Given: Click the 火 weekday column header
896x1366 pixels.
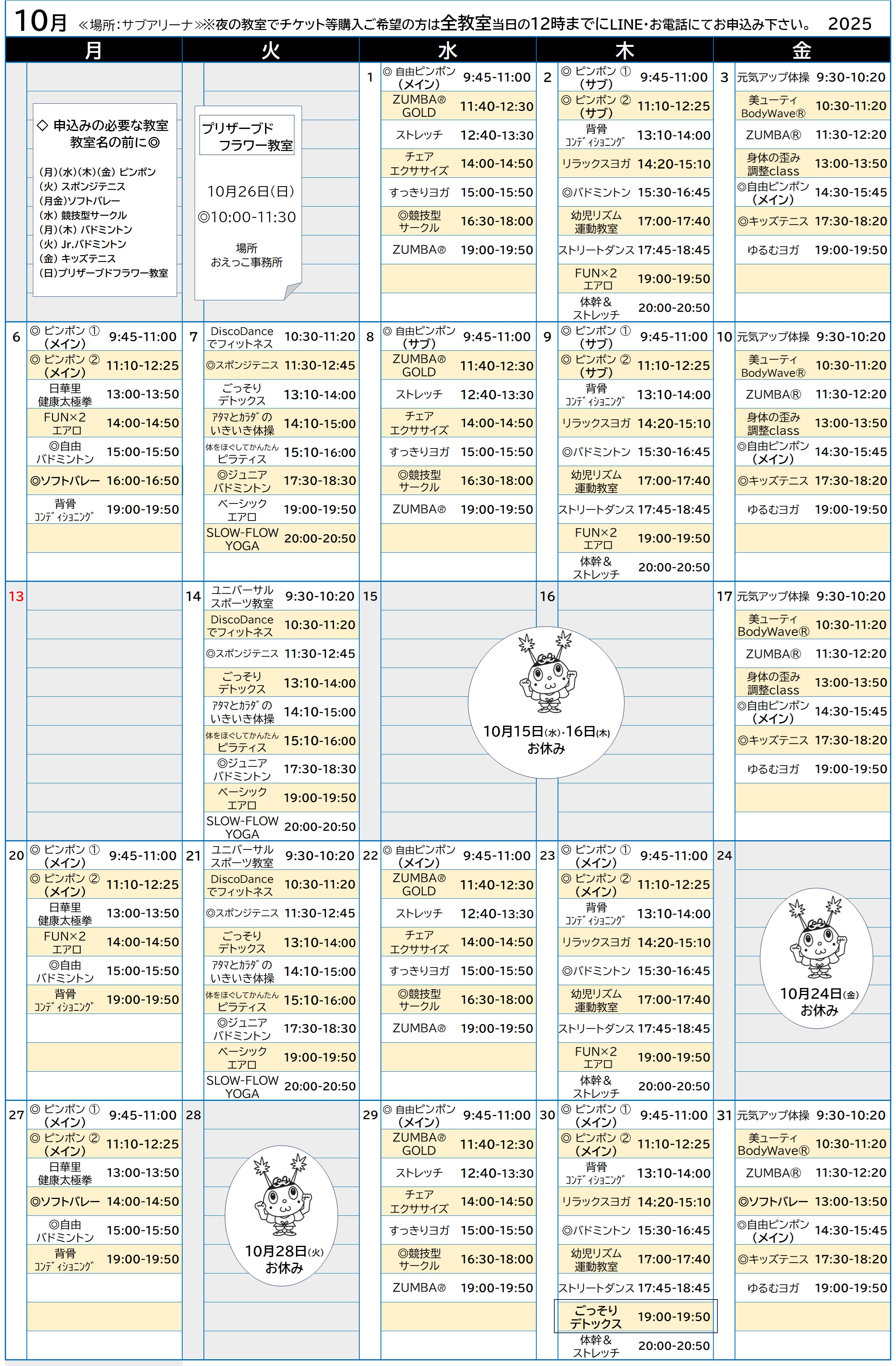Looking at the screenshot, I should tap(270, 50).
